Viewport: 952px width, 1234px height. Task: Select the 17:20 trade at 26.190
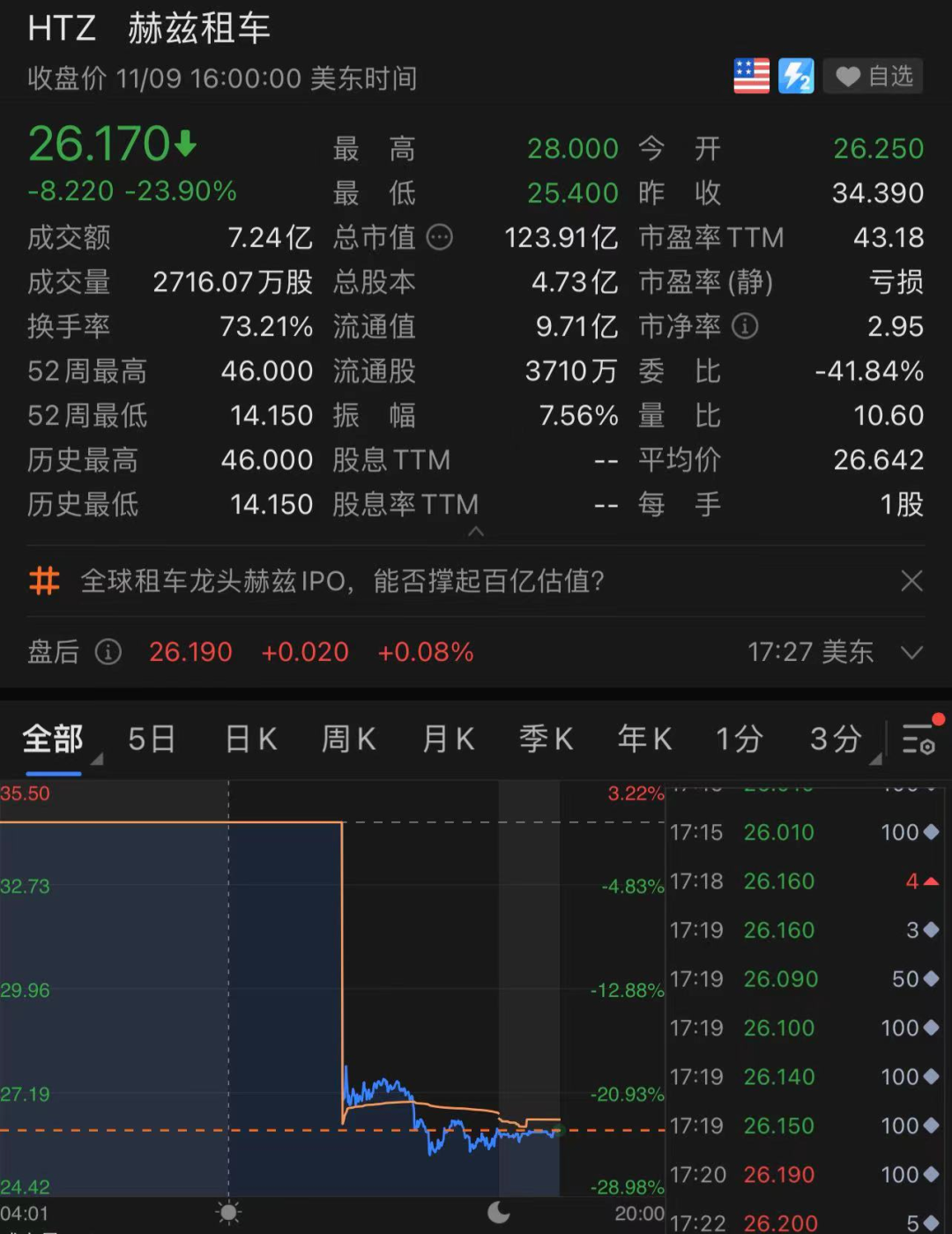coord(805,1175)
